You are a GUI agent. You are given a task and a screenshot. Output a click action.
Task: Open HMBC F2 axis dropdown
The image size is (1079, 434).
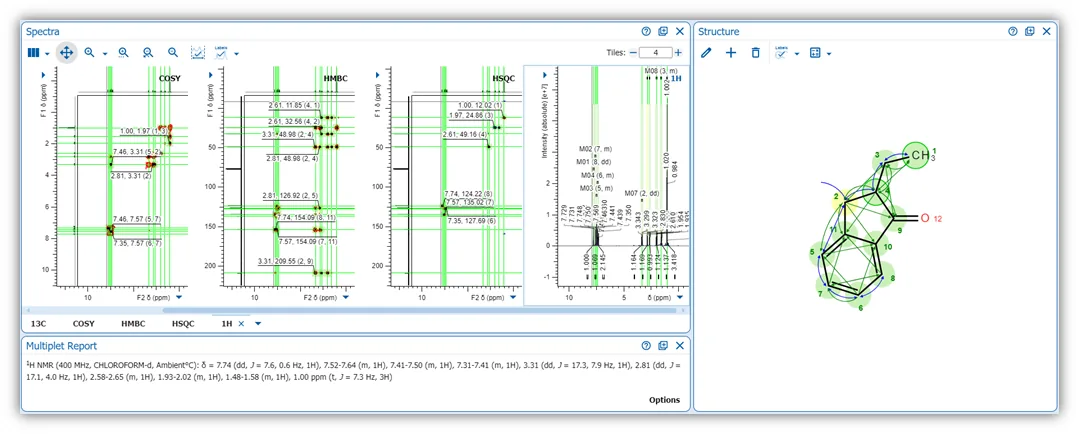pyautogui.click(x=345, y=297)
